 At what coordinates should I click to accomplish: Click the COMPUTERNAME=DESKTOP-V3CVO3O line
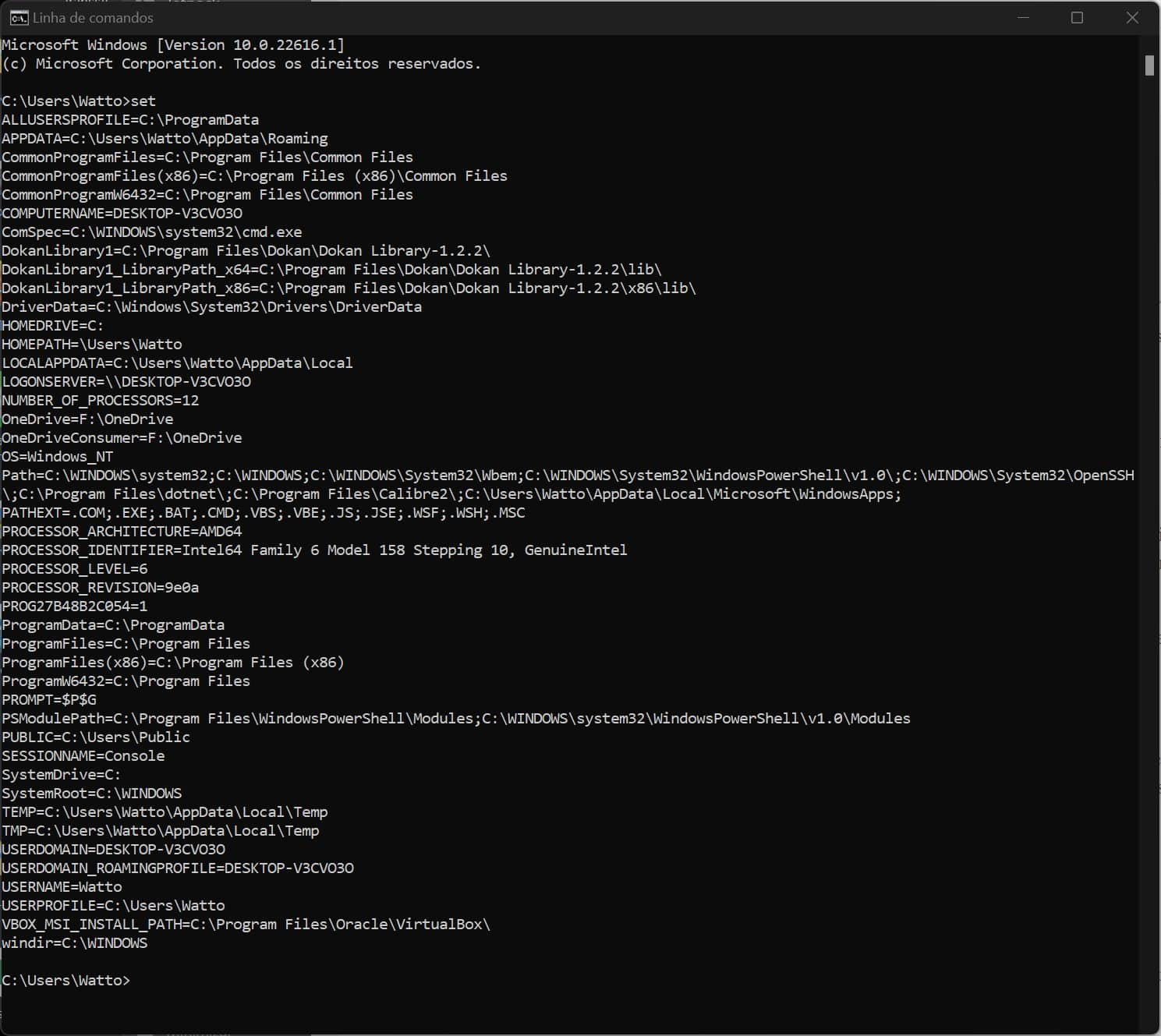coord(122,213)
